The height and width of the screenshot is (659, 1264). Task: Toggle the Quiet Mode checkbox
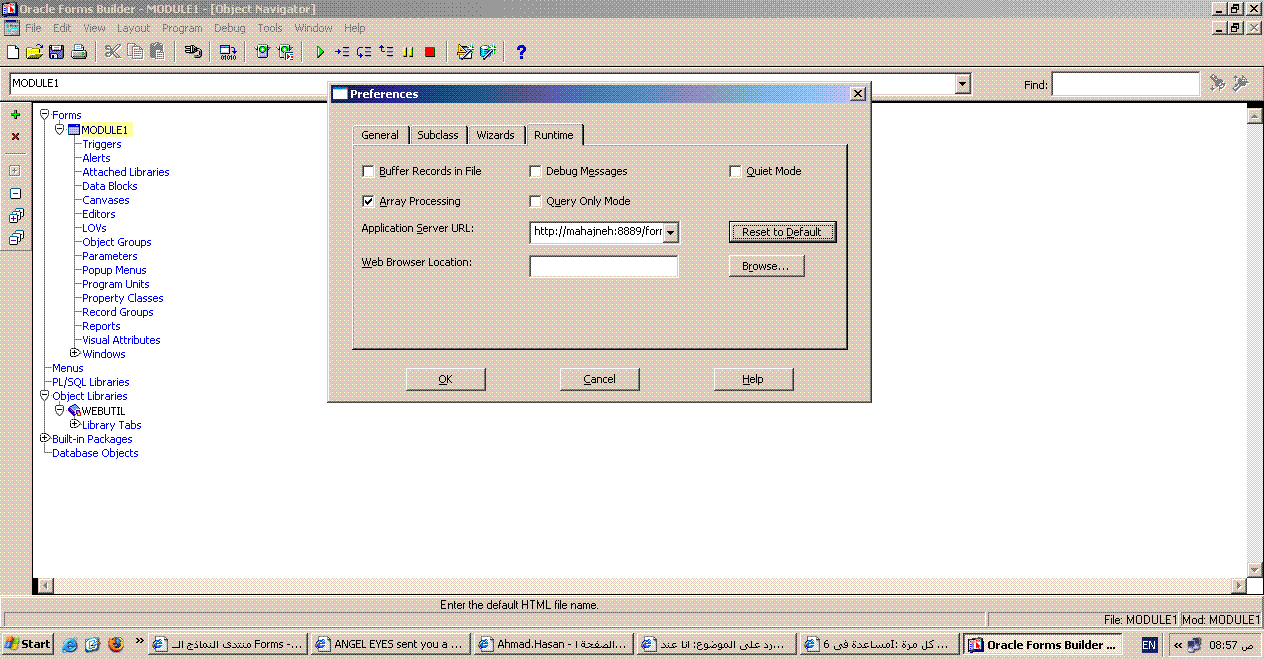[x=735, y=172]
